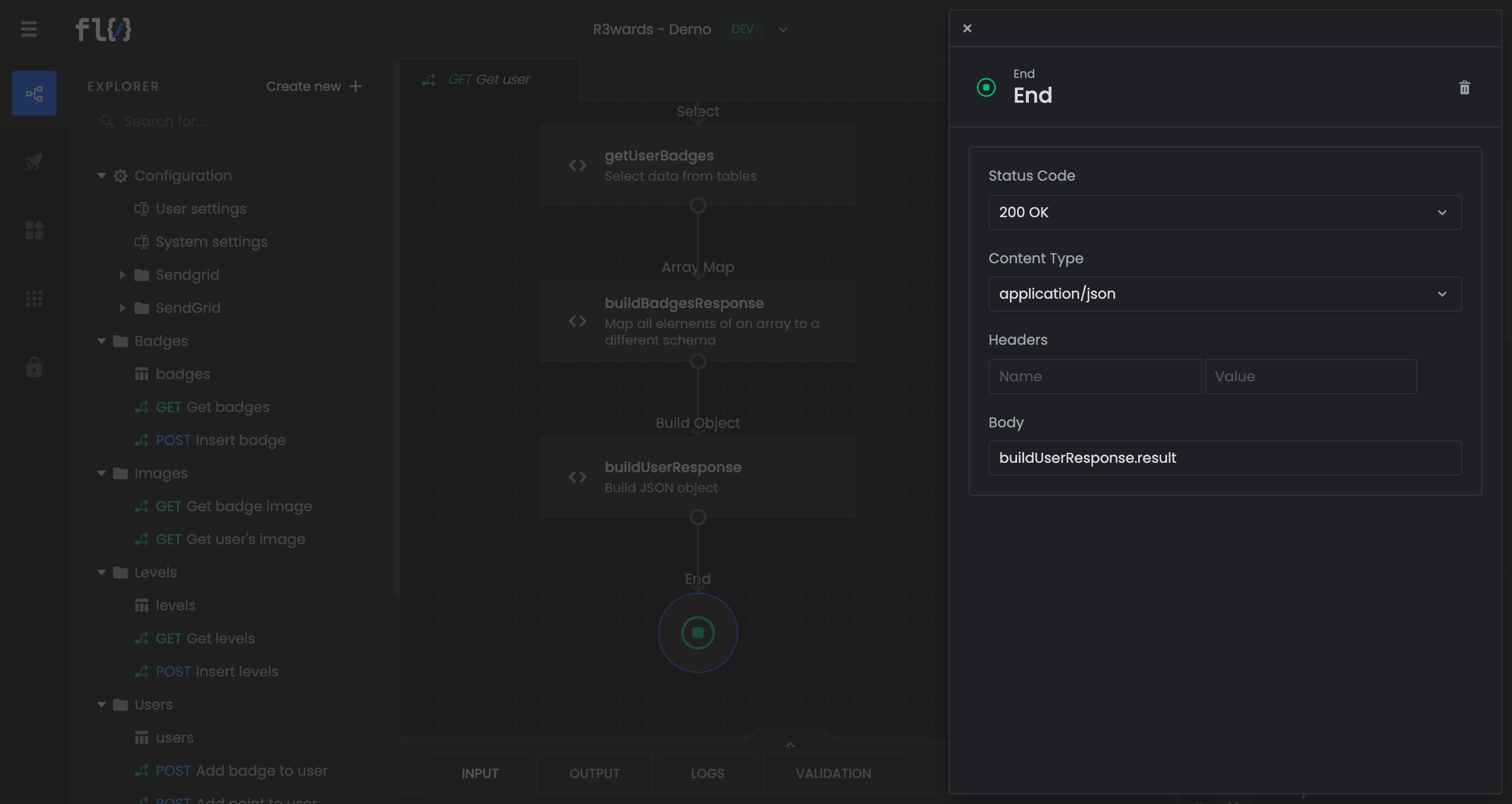This screenshot has width=1512, height=804.
Task: Expand the Sendgrid folder
Action: tap(122, 275)
